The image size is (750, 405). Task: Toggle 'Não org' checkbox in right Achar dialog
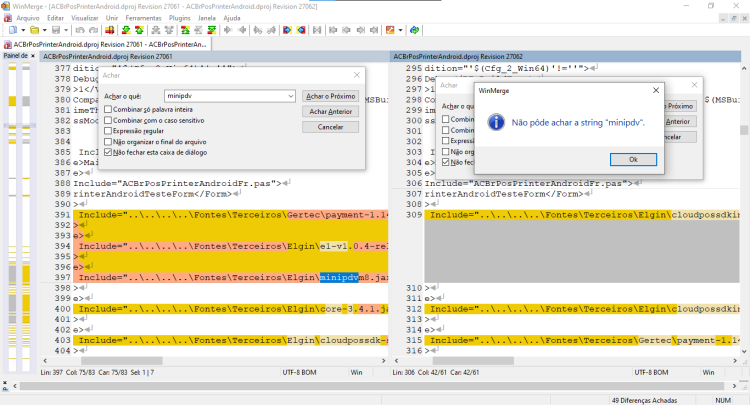pos(446,152)
